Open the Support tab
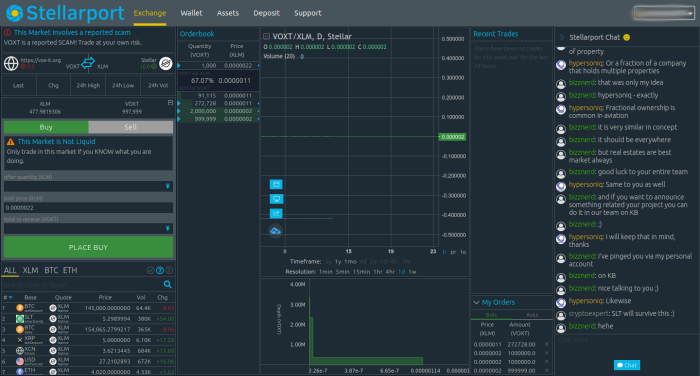Image resolution: width=700 pixels, height=376 pixels. pos(308,13)
